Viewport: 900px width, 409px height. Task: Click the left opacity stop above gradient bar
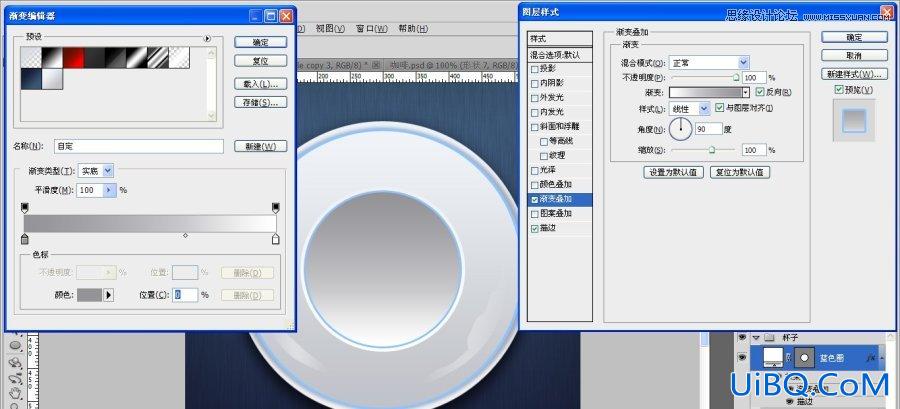click(x=24, y=208)
